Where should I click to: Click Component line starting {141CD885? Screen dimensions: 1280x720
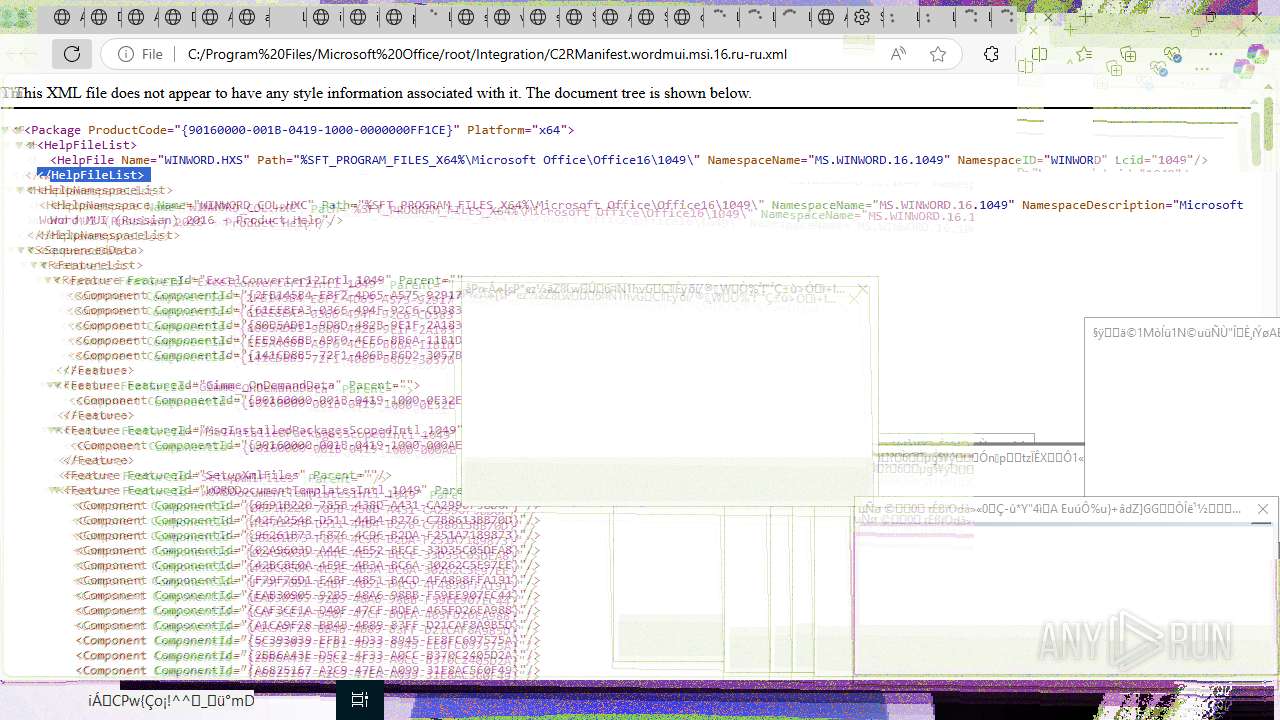(x=269, y=355)
